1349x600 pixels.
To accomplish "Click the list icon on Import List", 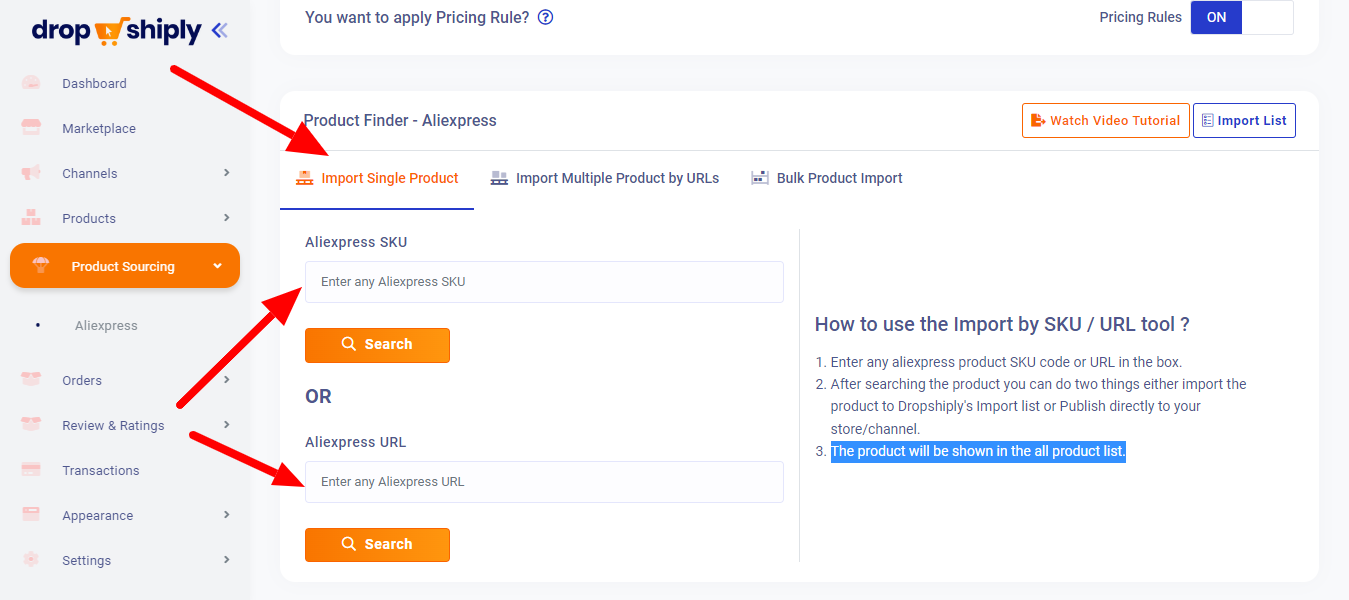I will point(1208,120).
